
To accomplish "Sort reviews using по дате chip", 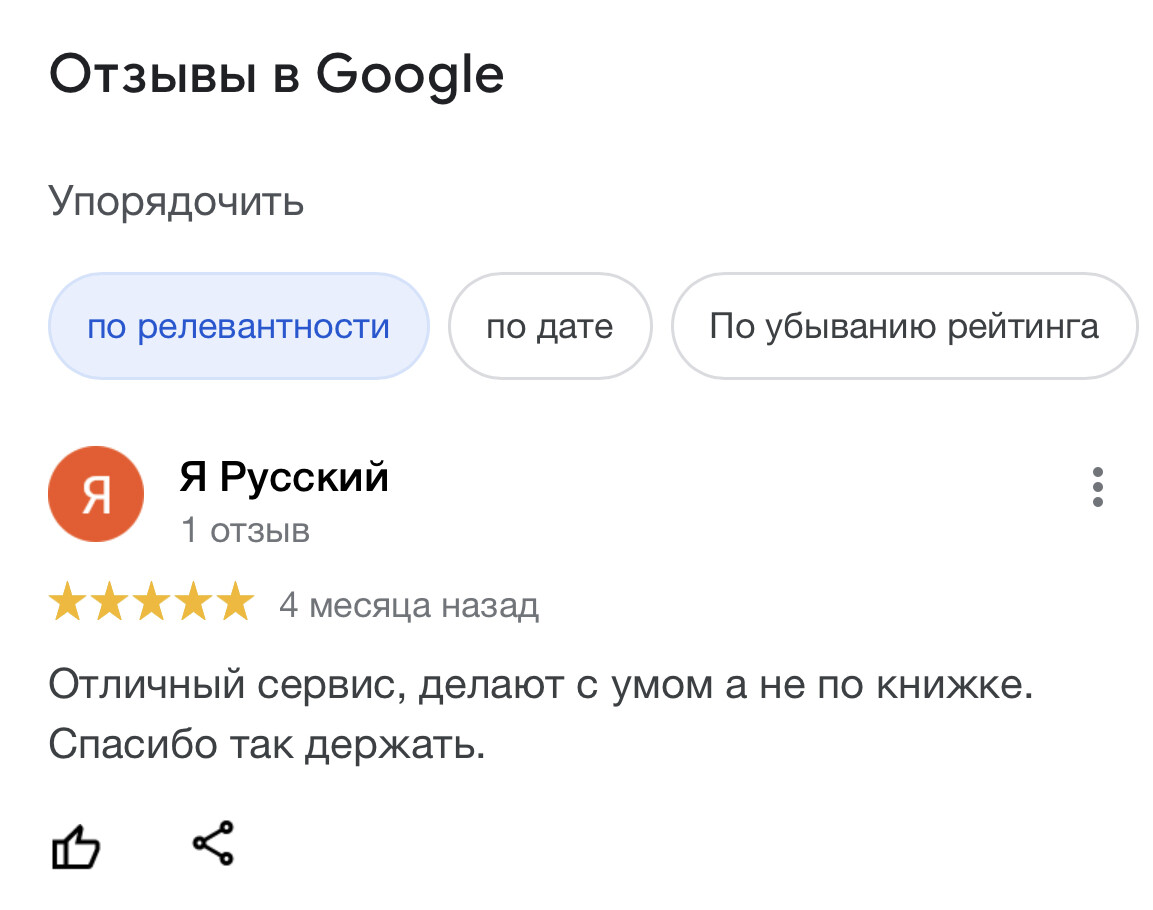I will coord(550,326).
